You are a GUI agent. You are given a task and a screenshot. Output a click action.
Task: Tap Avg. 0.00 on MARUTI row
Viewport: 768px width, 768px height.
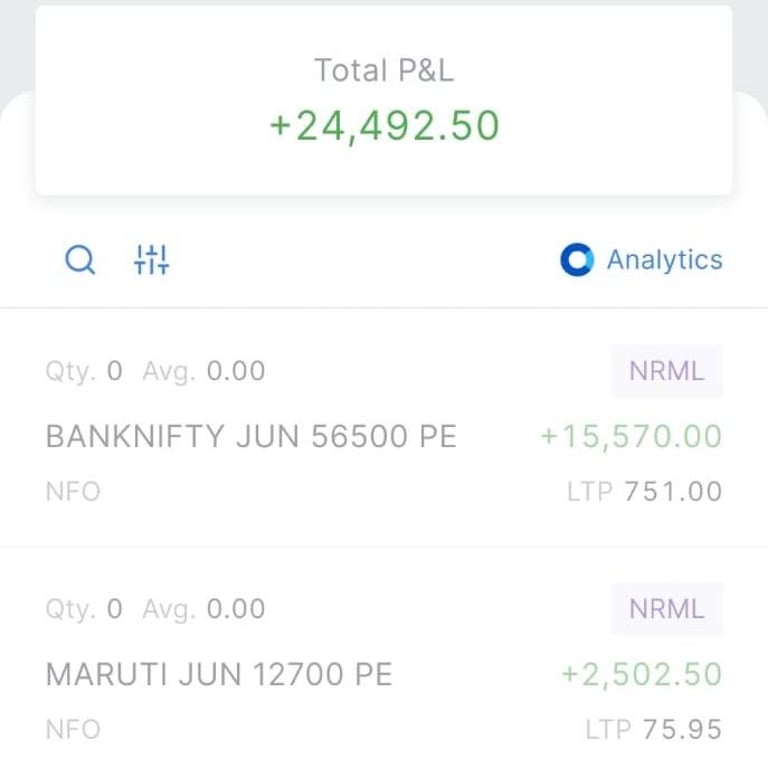204,609
